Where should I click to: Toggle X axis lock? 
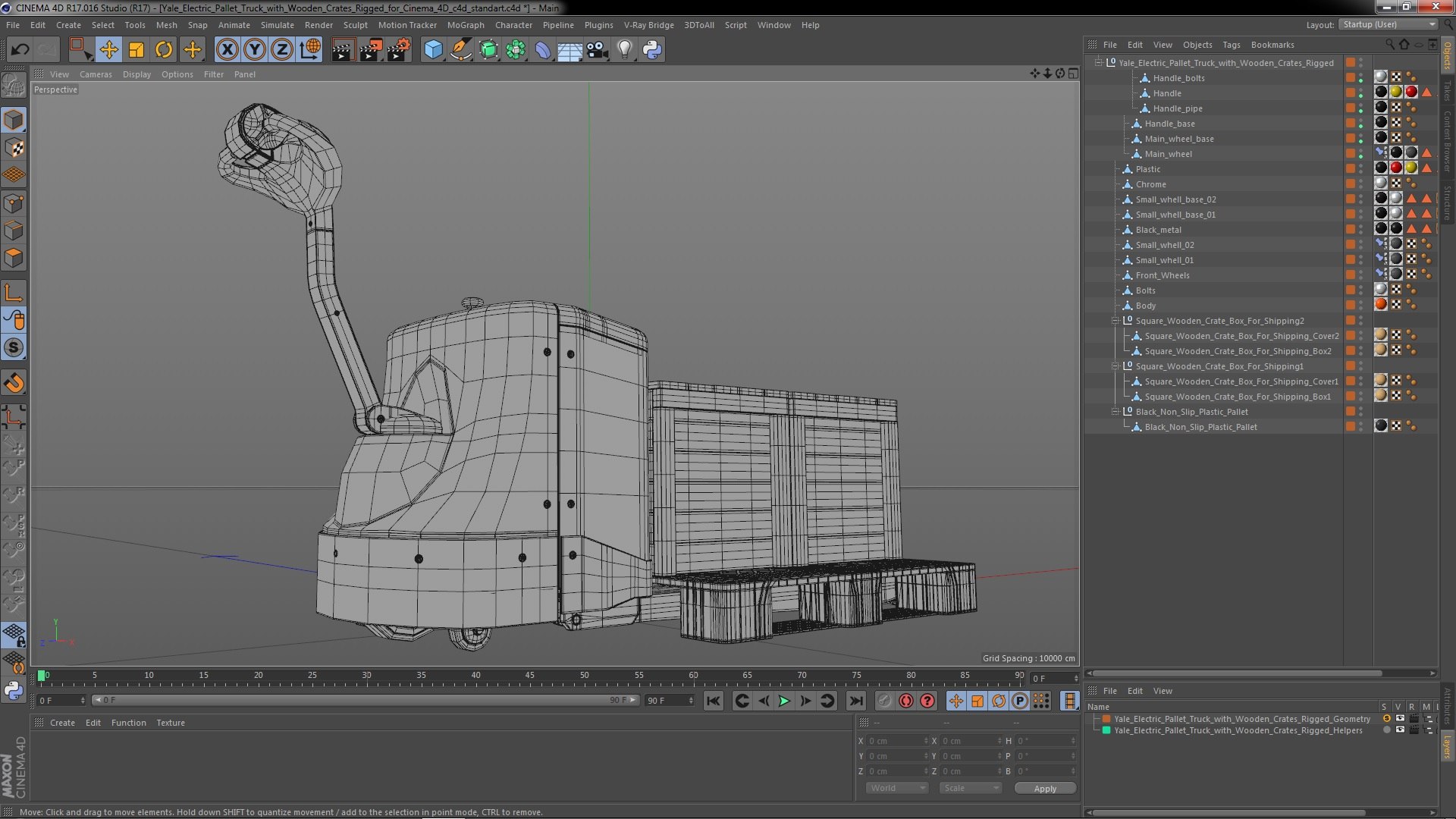tap(227, 50)
